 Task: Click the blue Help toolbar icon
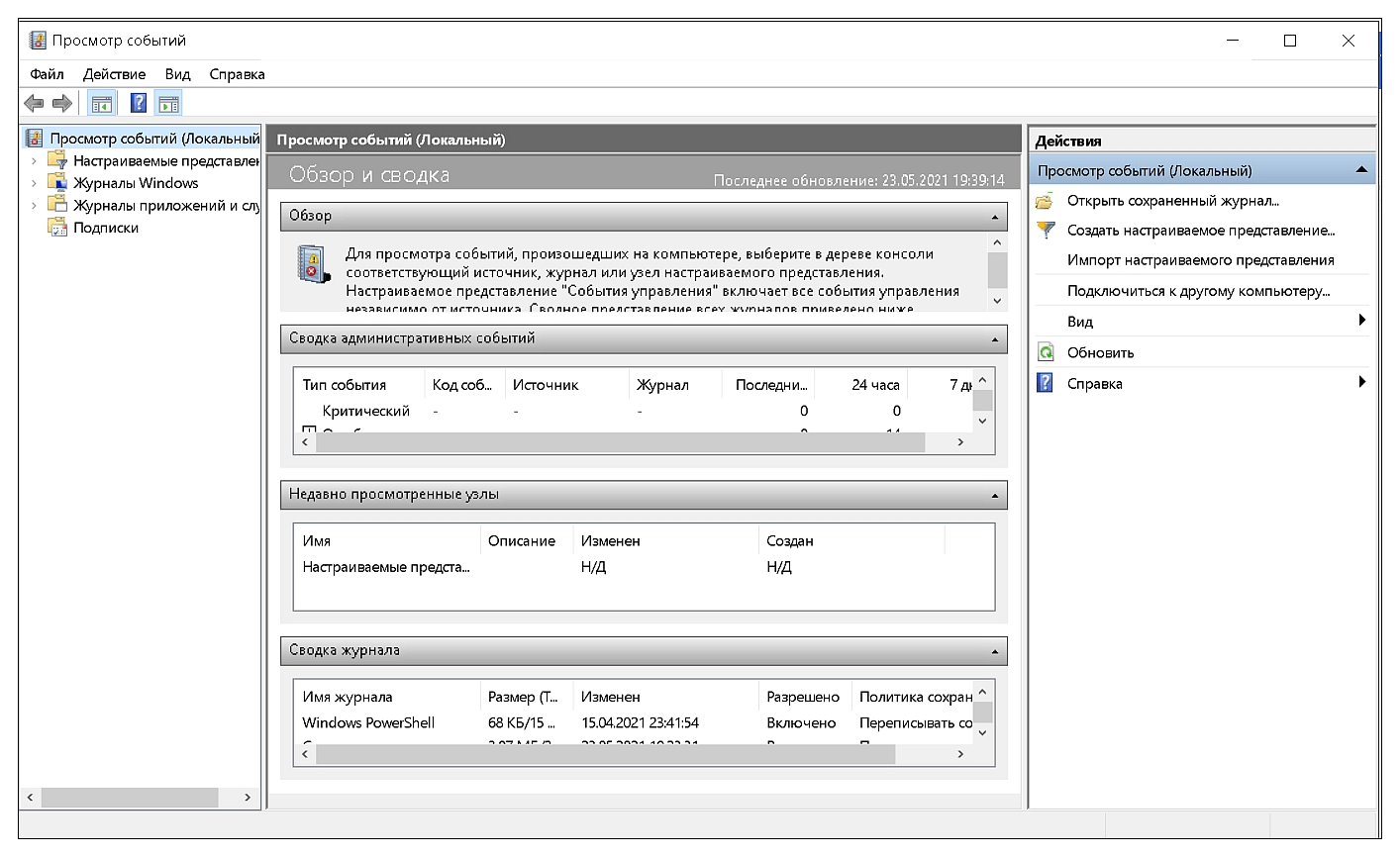[139, 103]
